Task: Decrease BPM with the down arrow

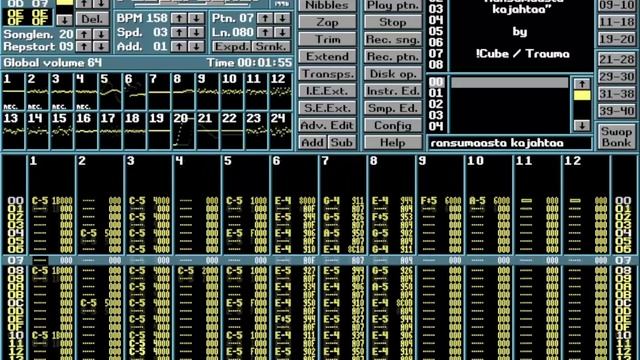Action: click(196, 18)
